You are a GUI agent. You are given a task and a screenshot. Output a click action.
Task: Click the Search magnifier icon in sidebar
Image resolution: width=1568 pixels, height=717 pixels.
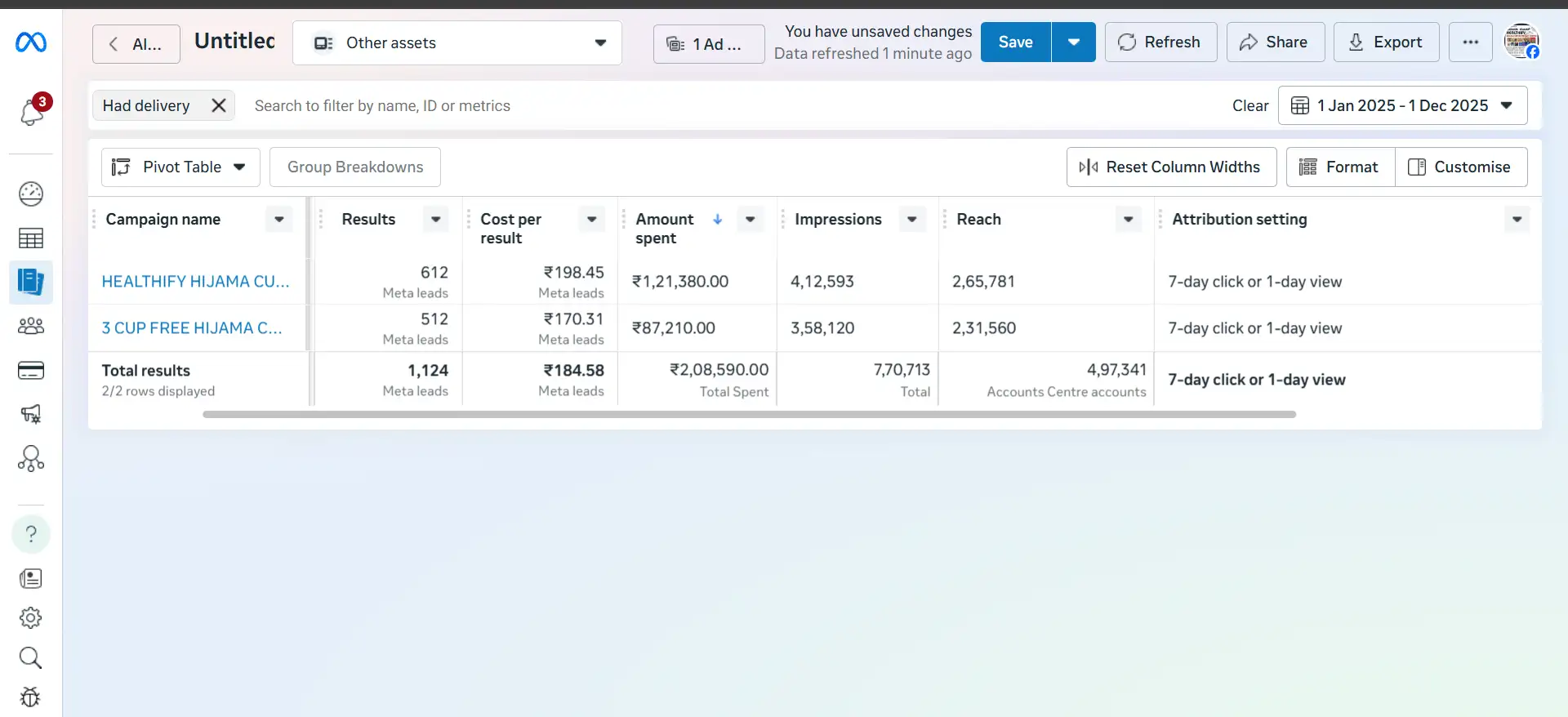[x=31, y=657]
